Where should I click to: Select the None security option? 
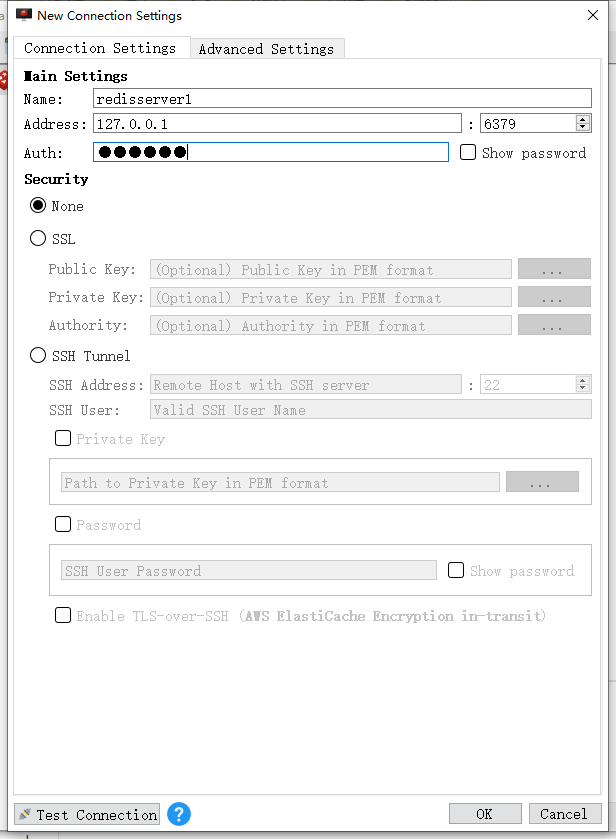pyautogui.click(x=36, y=206)
